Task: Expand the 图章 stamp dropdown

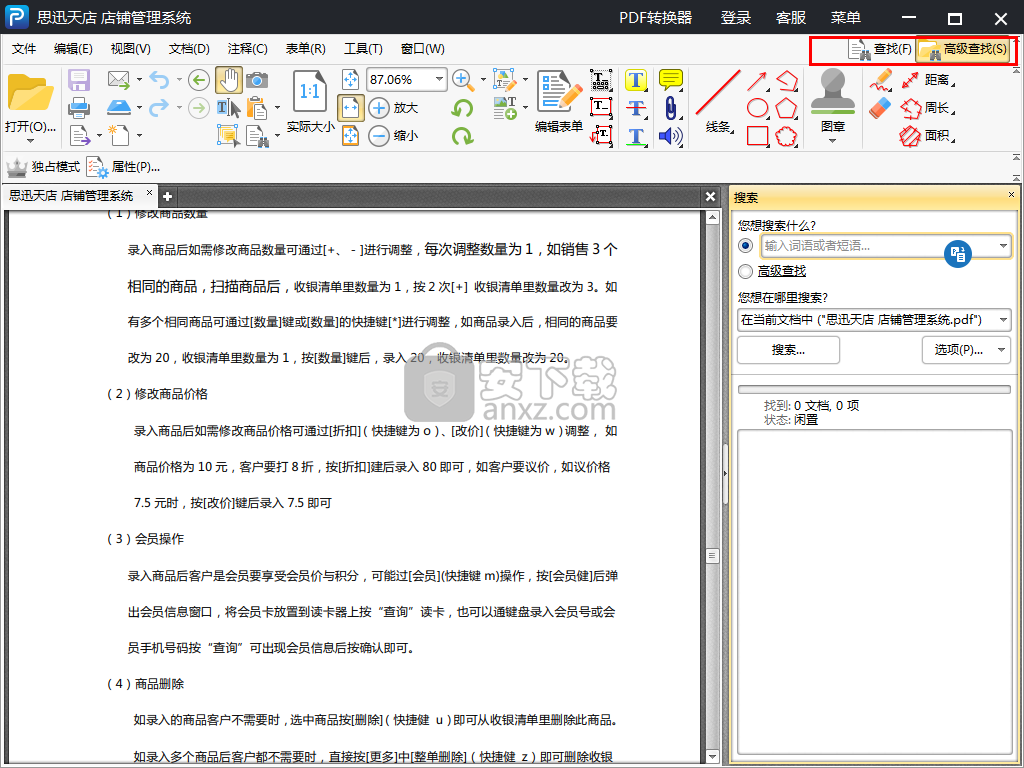Action: click(832, 141)
